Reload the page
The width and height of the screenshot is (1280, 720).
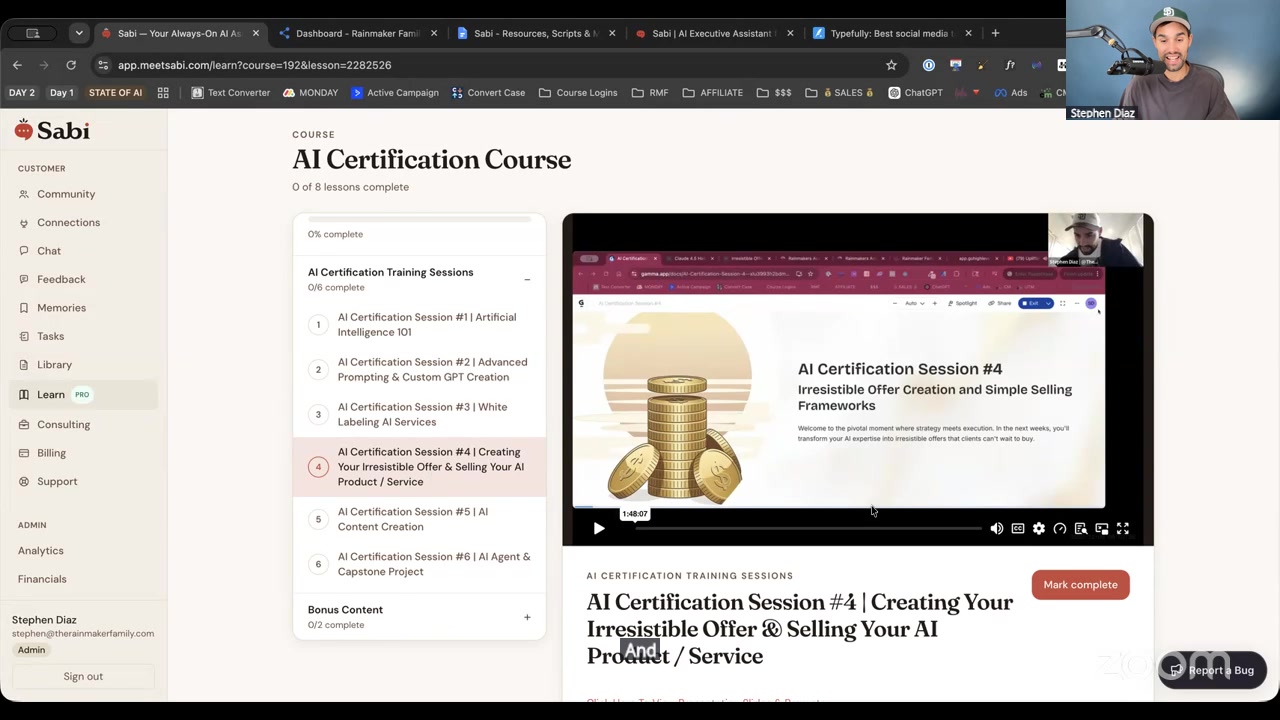(x=71, y=65)
